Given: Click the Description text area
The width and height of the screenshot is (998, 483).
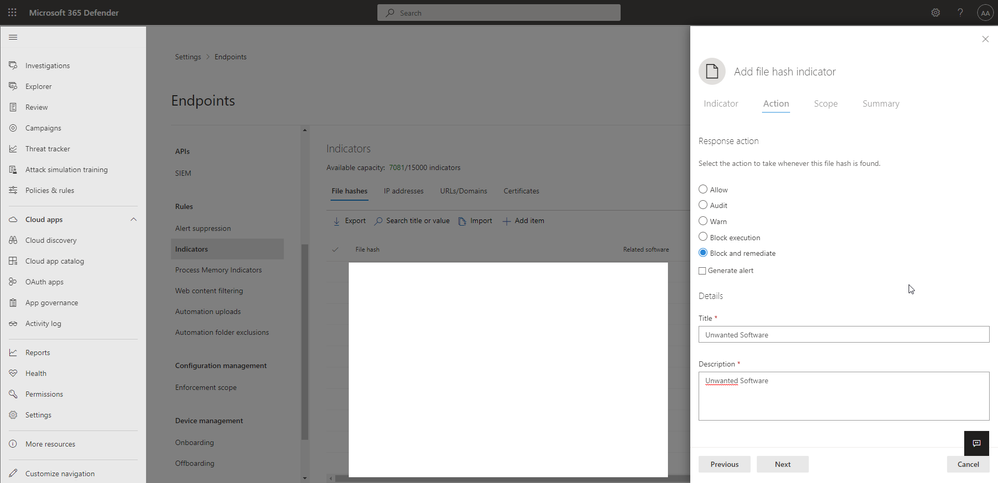Looking at the screenshot, I should coord(843,396).
